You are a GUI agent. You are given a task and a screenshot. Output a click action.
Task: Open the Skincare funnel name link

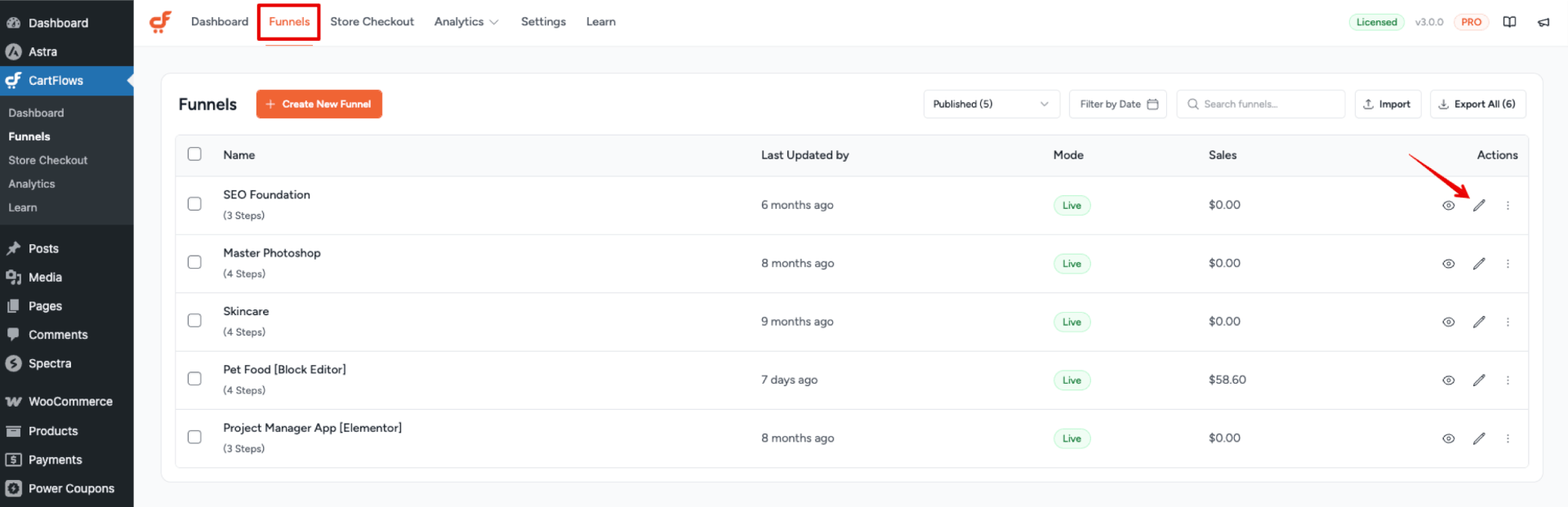coord(246,312)
